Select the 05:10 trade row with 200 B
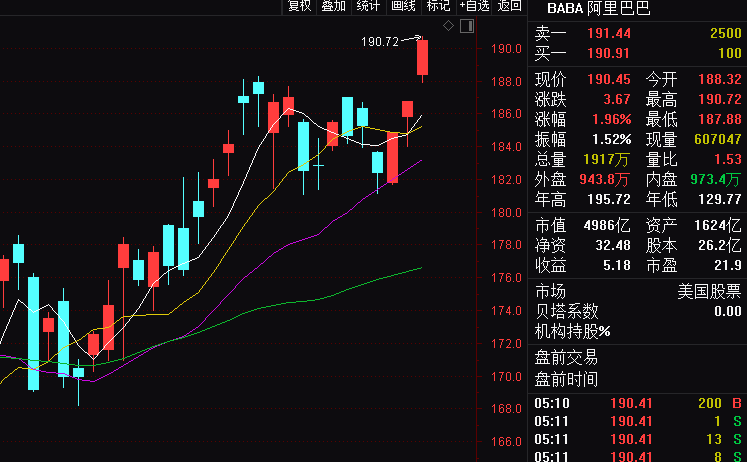Image resolution: width=747 pixels, height=462 pixels. (637, 403)
